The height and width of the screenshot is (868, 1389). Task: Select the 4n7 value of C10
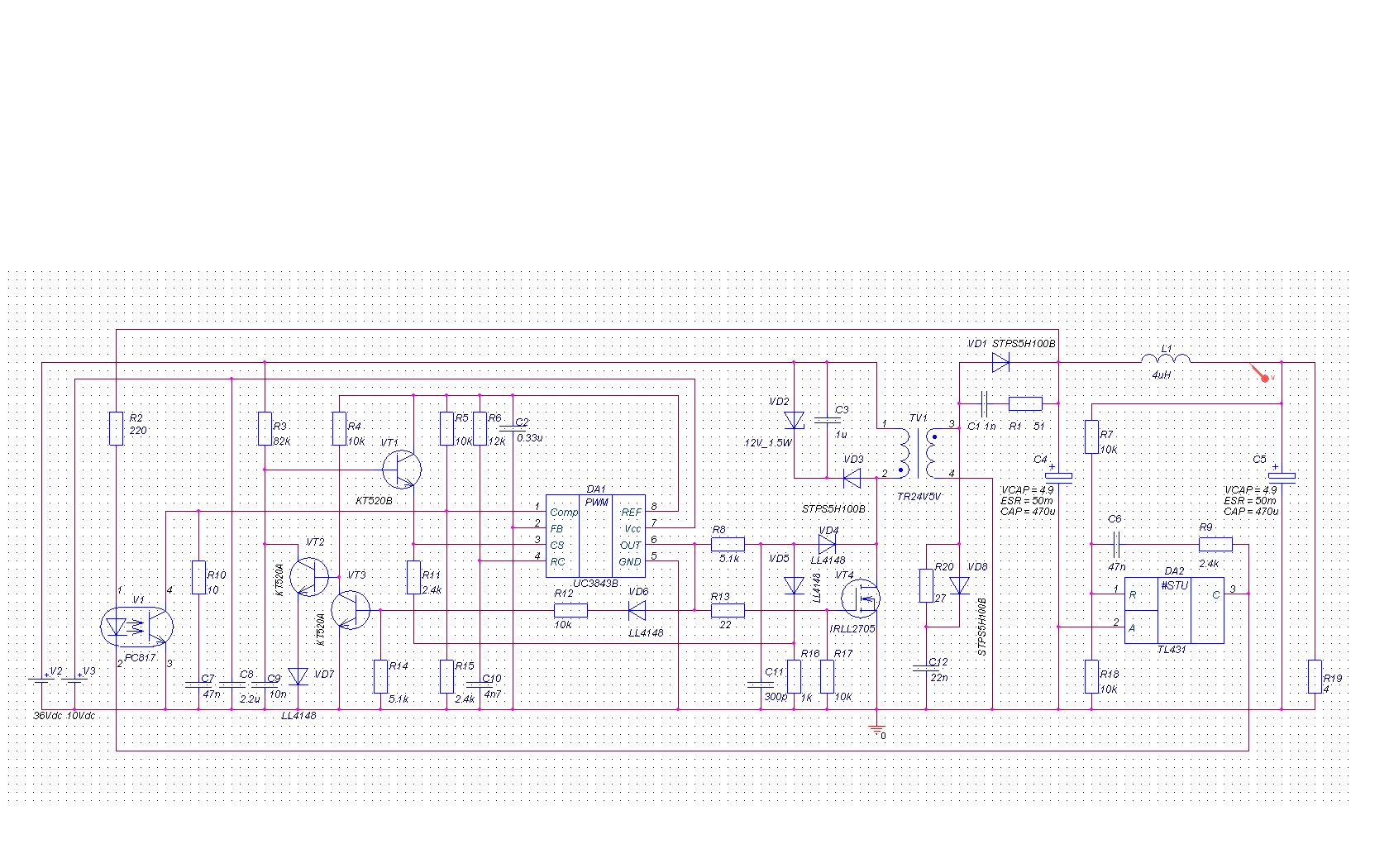coord(493,694)
